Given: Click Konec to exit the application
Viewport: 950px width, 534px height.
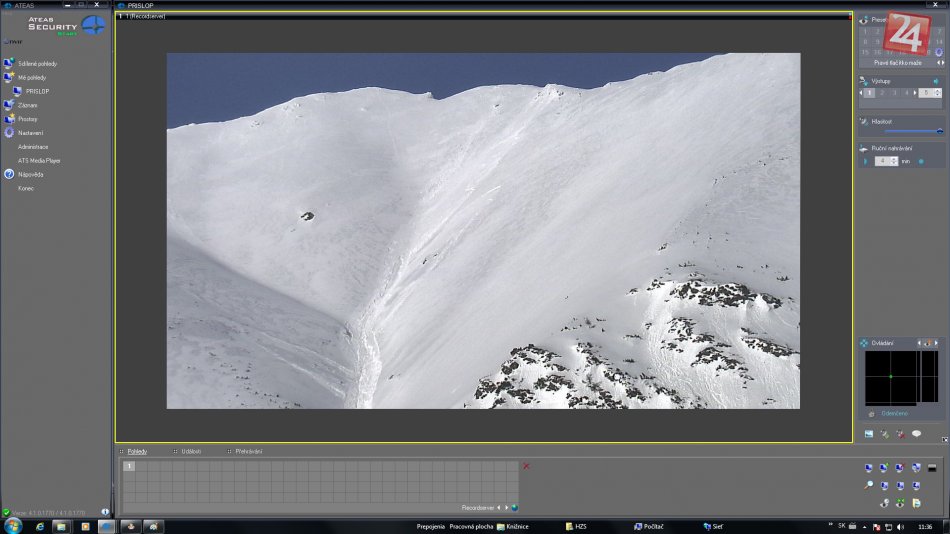Looking at the screenshot, I should coord(26,188).
